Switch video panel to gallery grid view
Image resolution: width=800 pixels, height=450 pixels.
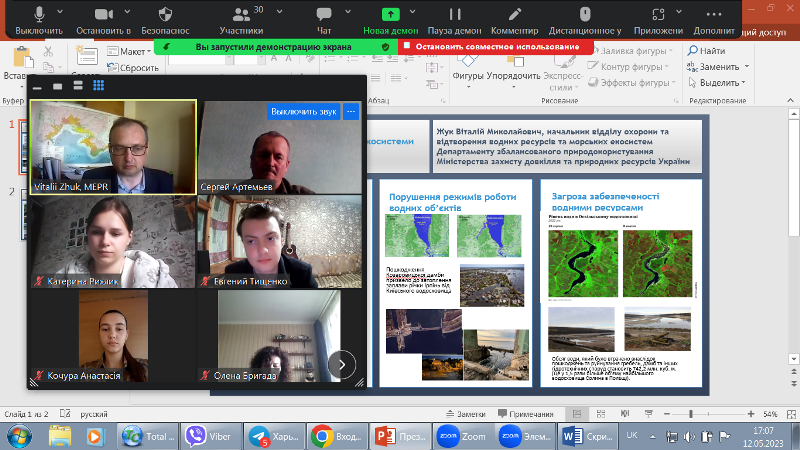point(98,85)
